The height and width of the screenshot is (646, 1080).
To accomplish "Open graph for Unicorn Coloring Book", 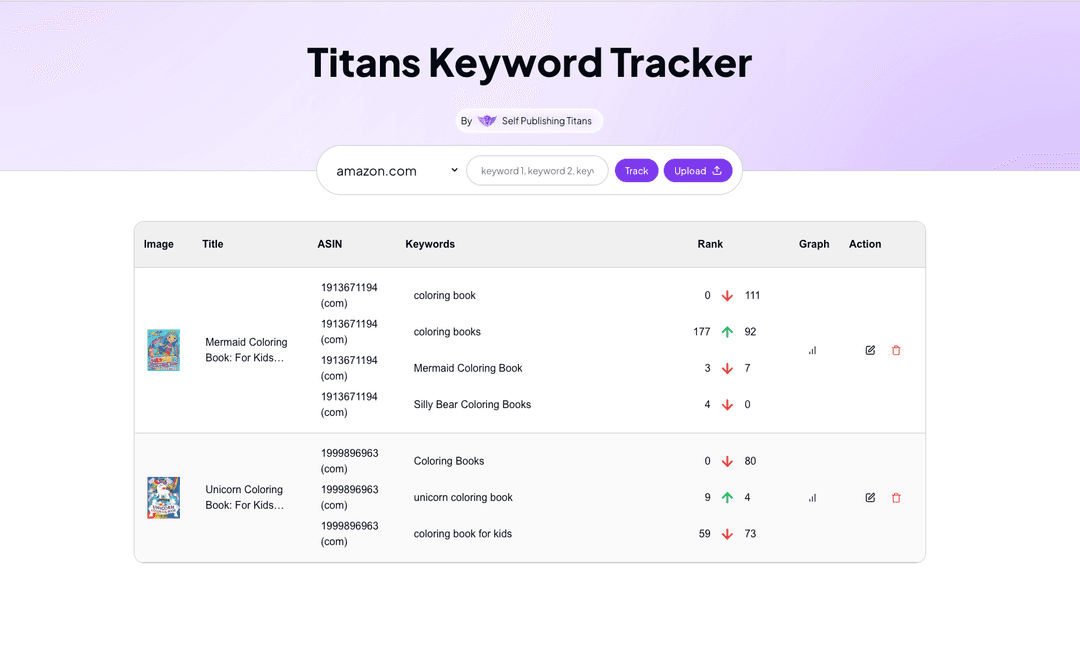I will point(812,497).
